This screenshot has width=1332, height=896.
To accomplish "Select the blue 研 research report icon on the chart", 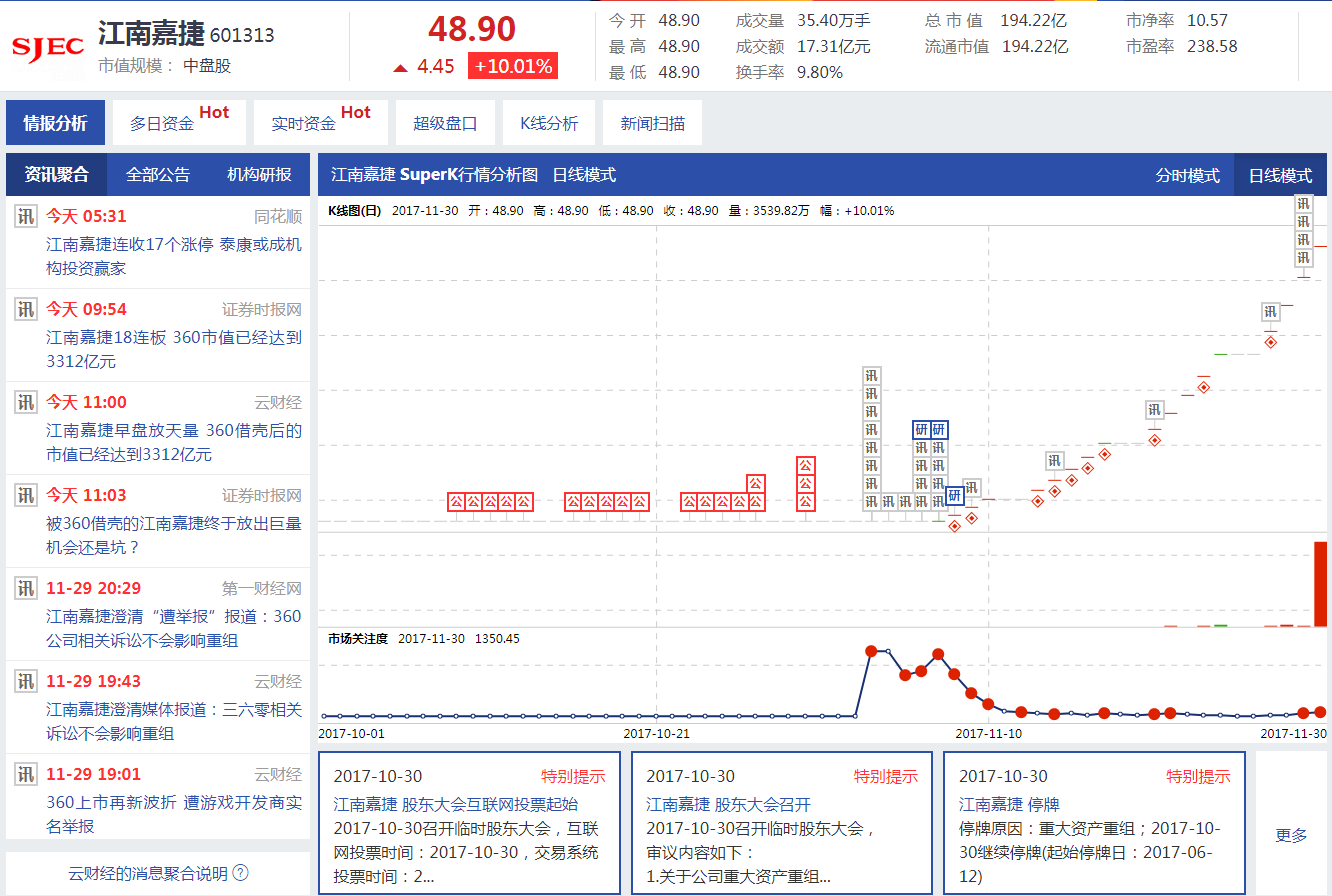I will [x=921, y=432].
